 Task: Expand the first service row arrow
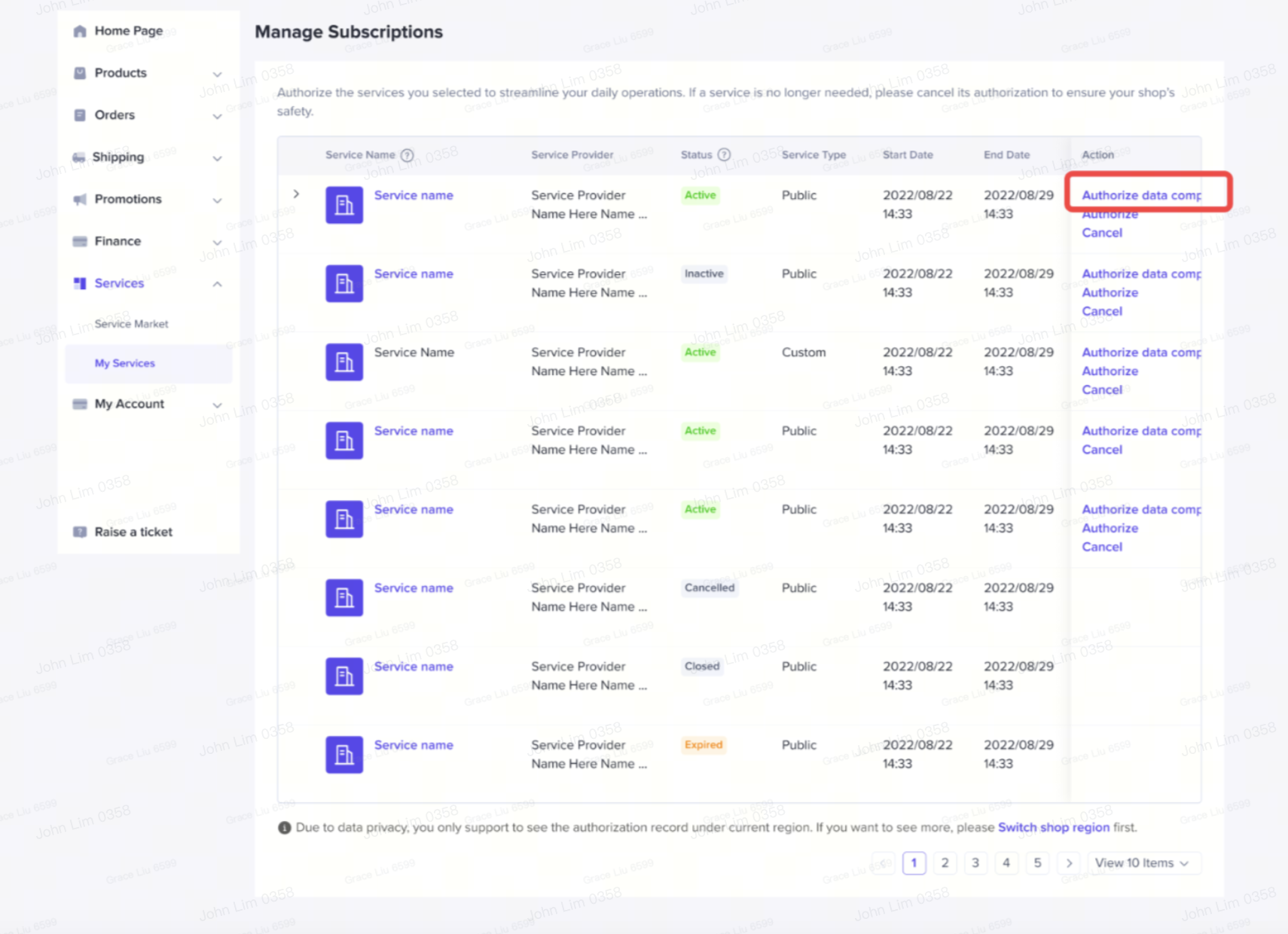[x=297, y=194]
